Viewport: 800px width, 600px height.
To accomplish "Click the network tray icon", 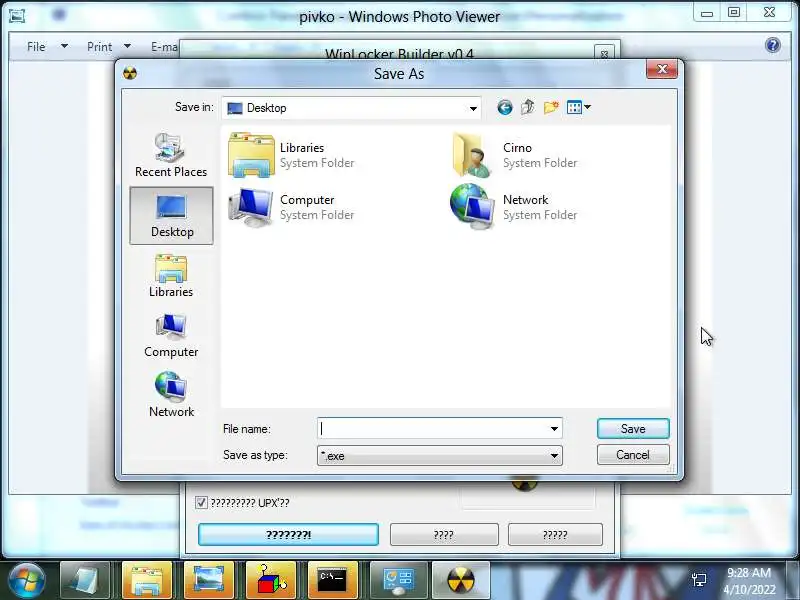I will click(699, 580).
